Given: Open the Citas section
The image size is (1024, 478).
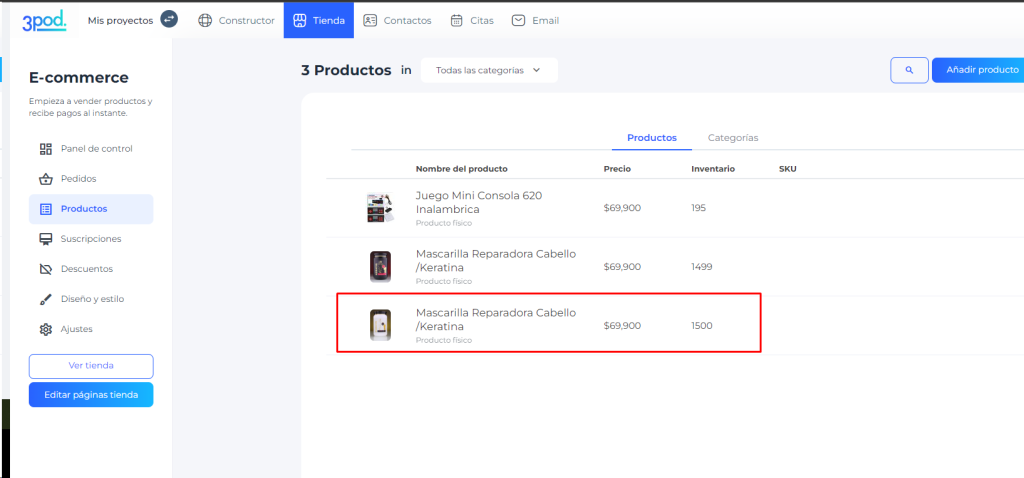Looking at the screenshot, I should [x=472, y=20].
